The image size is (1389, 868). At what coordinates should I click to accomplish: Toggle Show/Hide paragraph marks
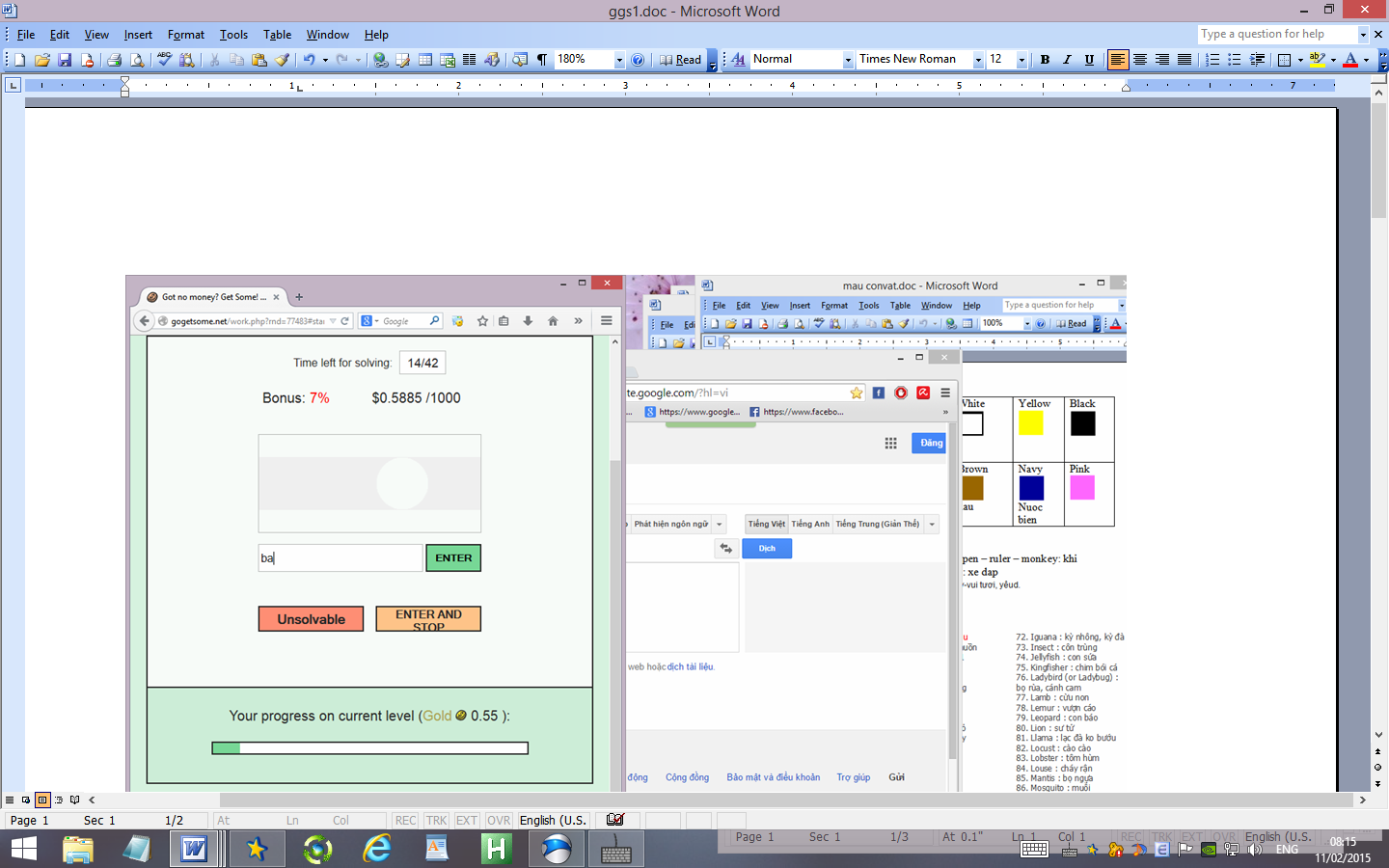542,60
